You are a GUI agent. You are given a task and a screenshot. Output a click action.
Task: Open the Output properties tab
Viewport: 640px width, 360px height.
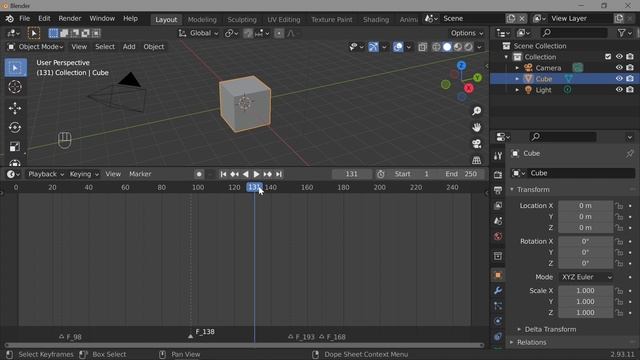pos(498,190)
